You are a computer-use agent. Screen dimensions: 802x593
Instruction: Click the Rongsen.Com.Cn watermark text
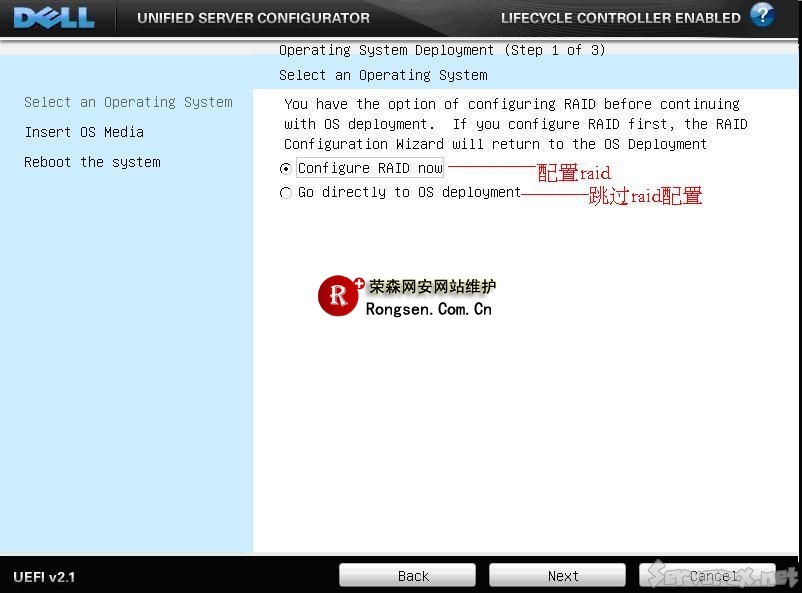point(429,310)
